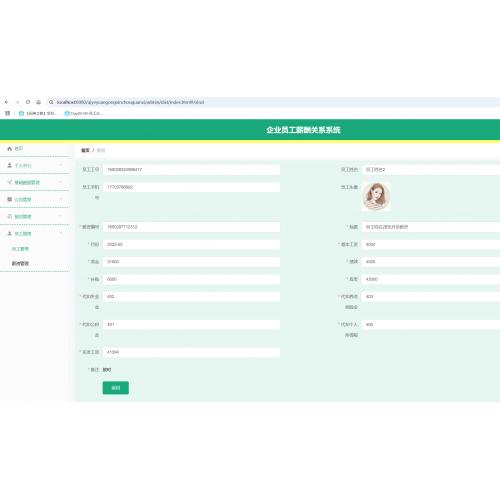Click the person icon beside 个人中心
The height and width of the screenshot is (500, 500).
tap(9, 165)
